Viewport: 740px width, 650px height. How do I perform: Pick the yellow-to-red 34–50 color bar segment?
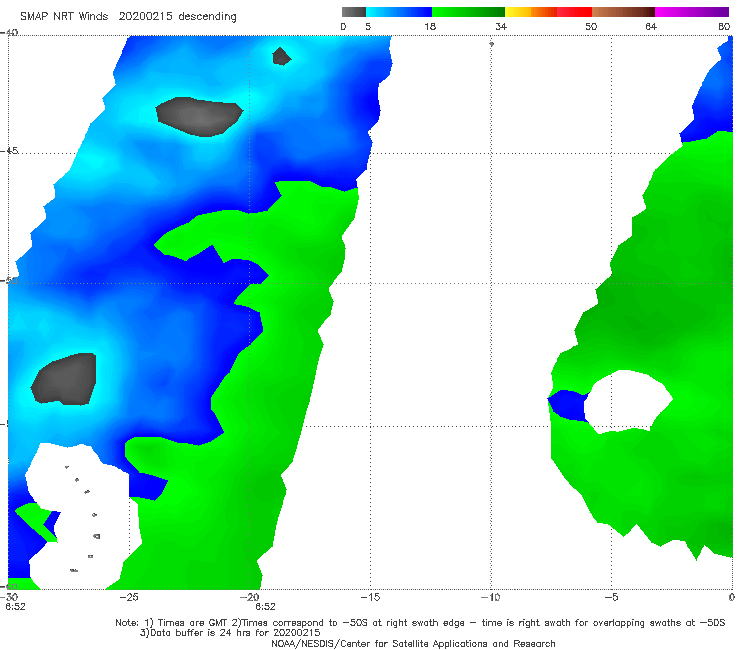[x=548, y=12]
